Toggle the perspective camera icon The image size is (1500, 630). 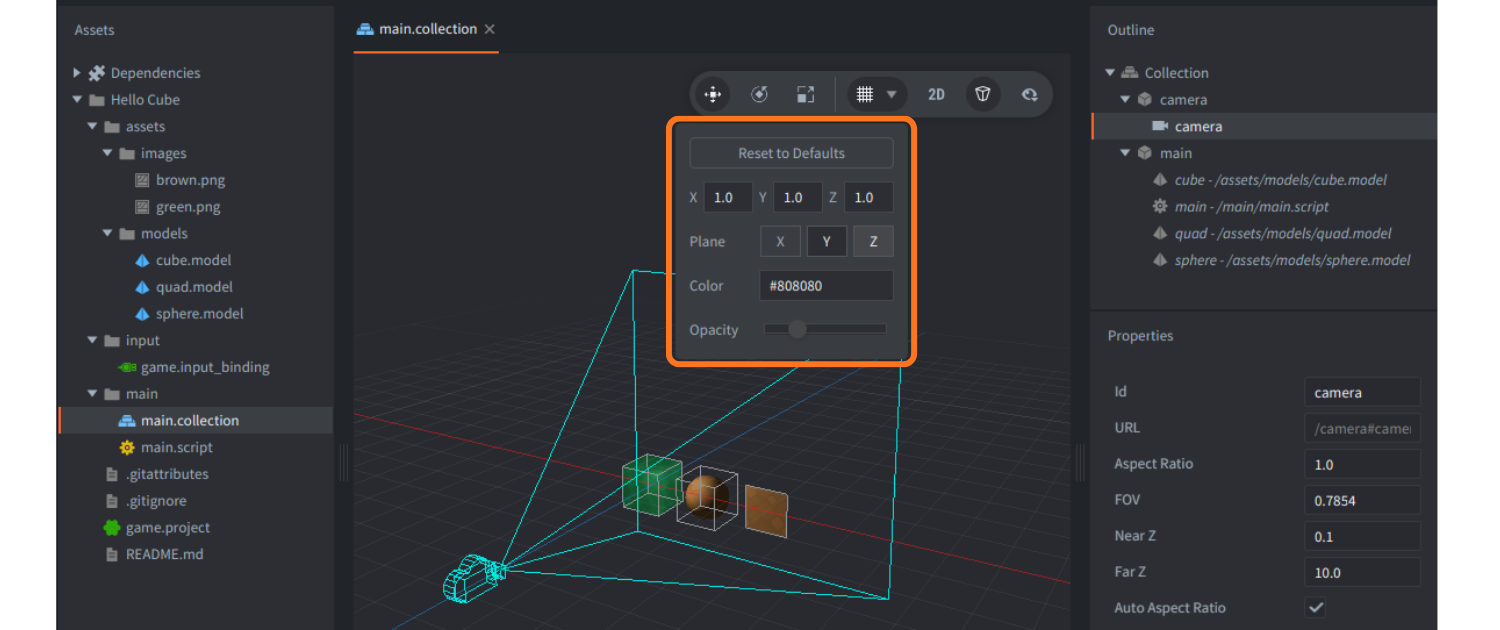coord(982,94)
